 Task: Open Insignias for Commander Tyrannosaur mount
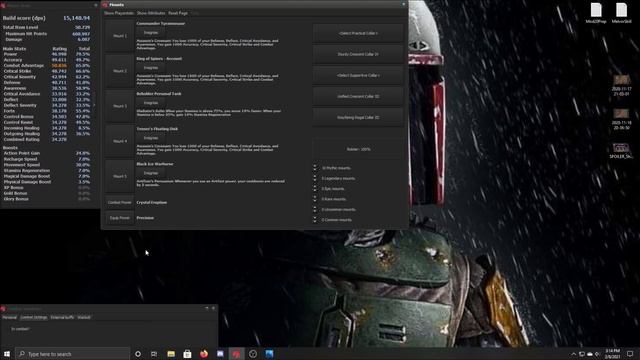151,32
